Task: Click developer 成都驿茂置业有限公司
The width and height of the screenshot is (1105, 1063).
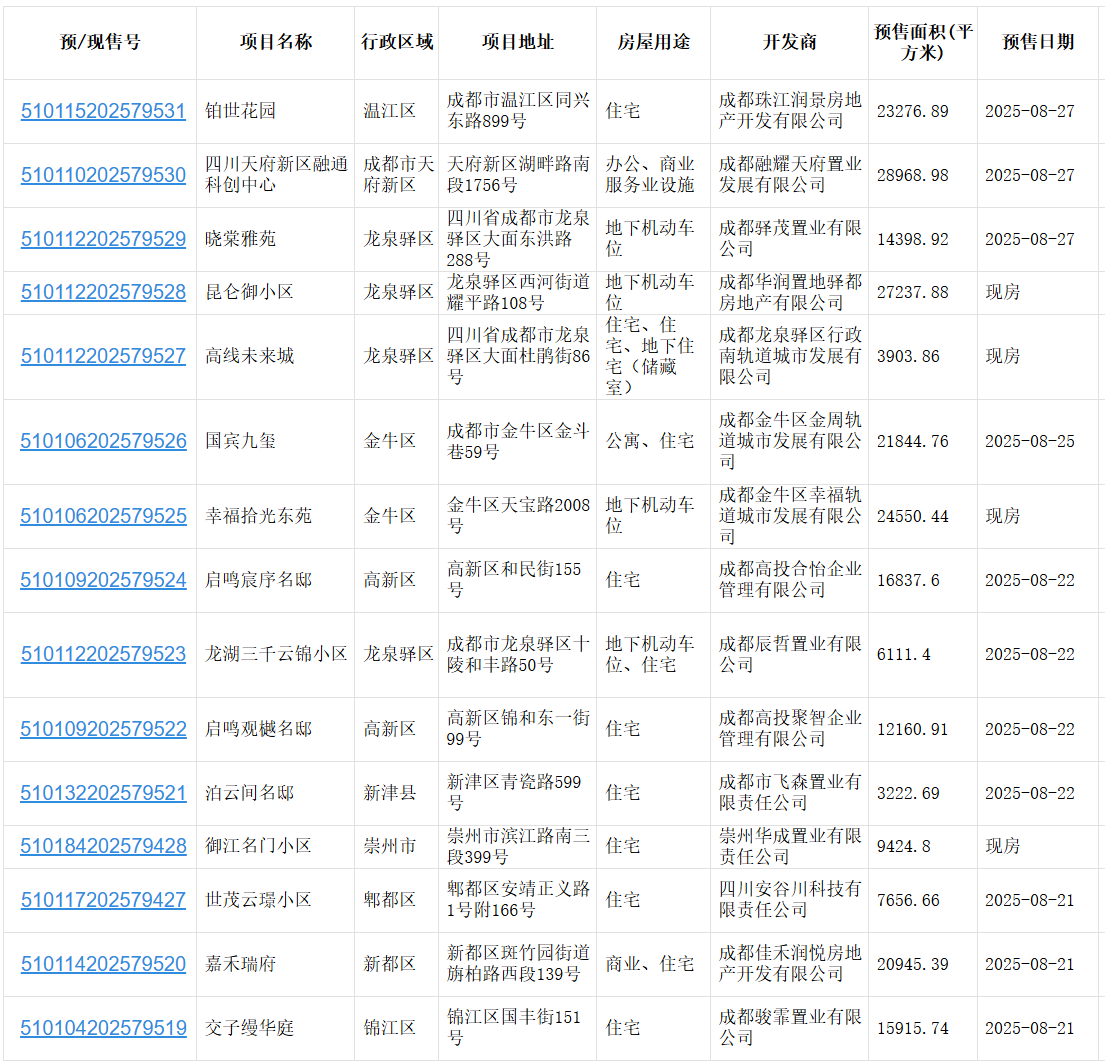Action: coord(790,239)
